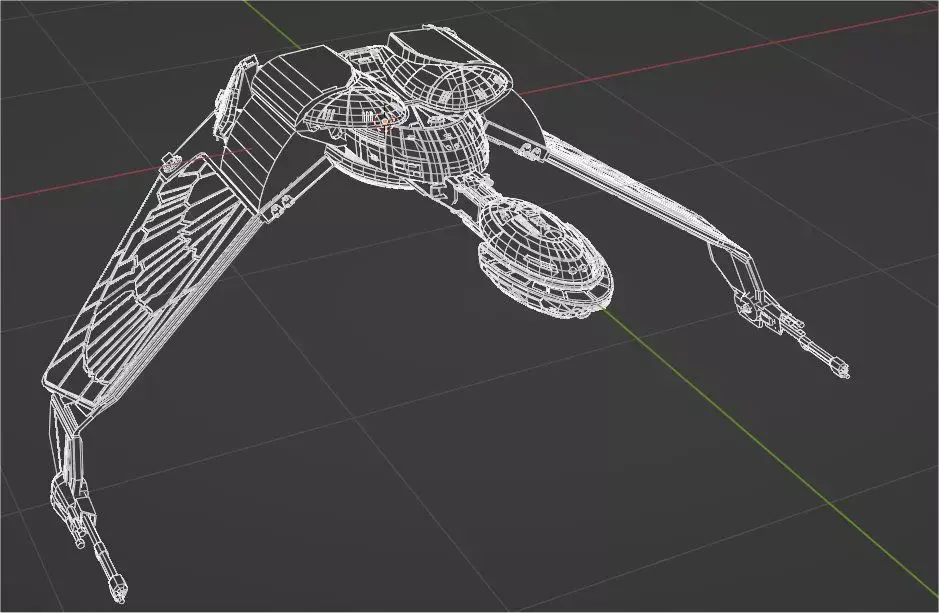The height and width of the screenshot is (613, 939).
Task: Click the forward bridge pod of the wireframe ship
Action: pos(545,259)
